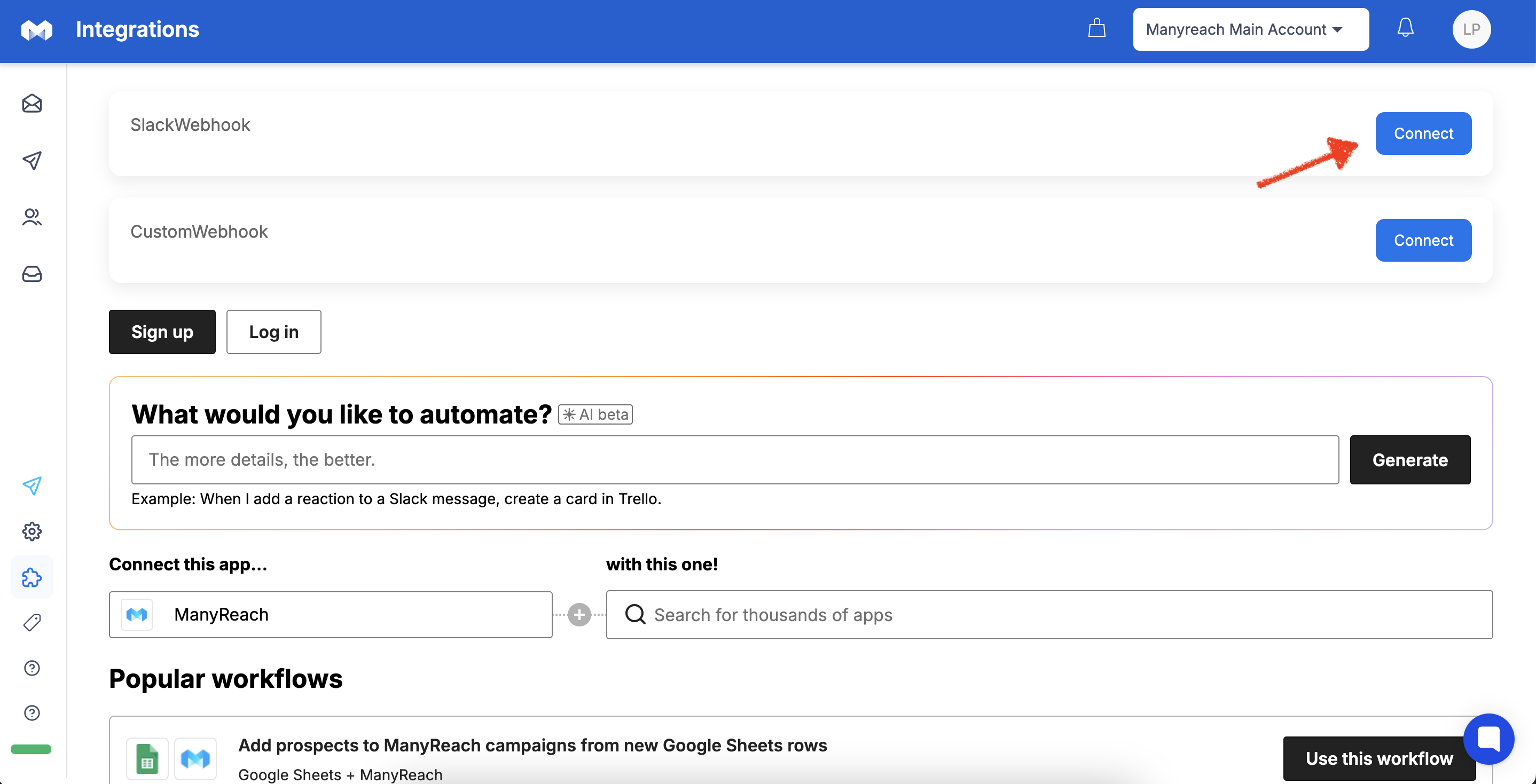Screen dimensions: 1536x784
Task: Click the Integrations page title
Action: tap(137, 29)
